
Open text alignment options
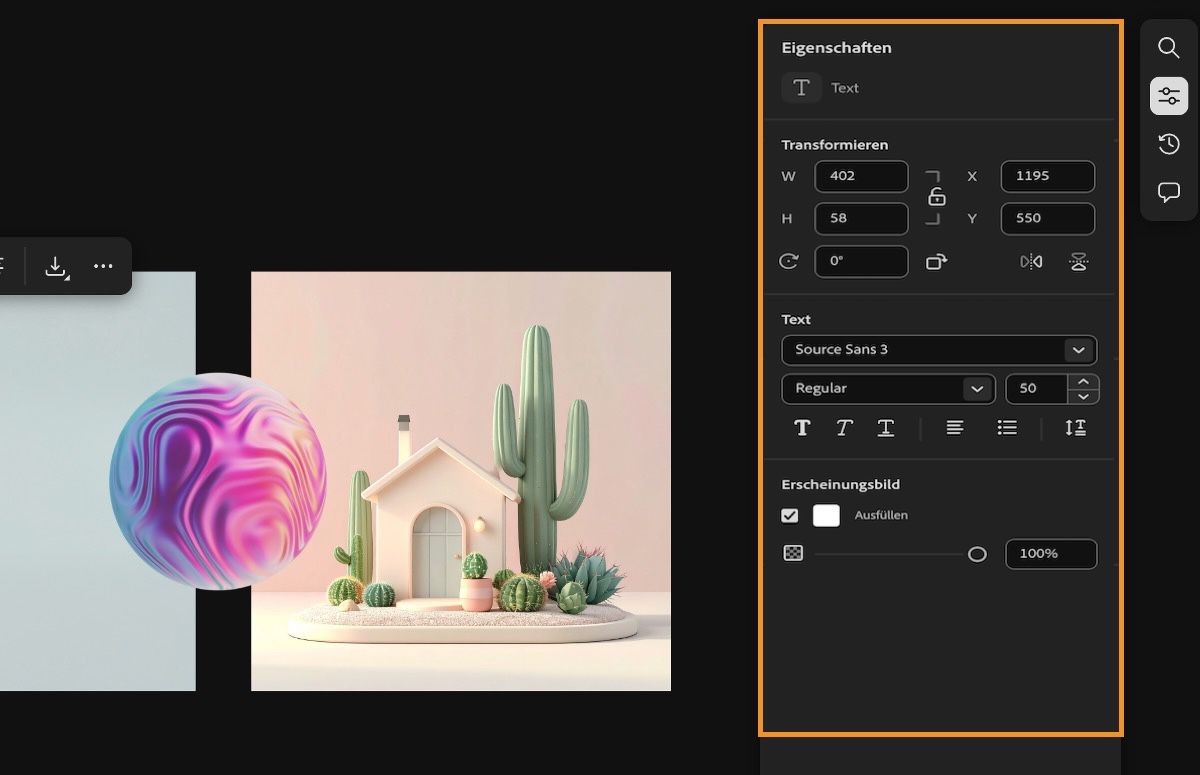tap(955, 427)
